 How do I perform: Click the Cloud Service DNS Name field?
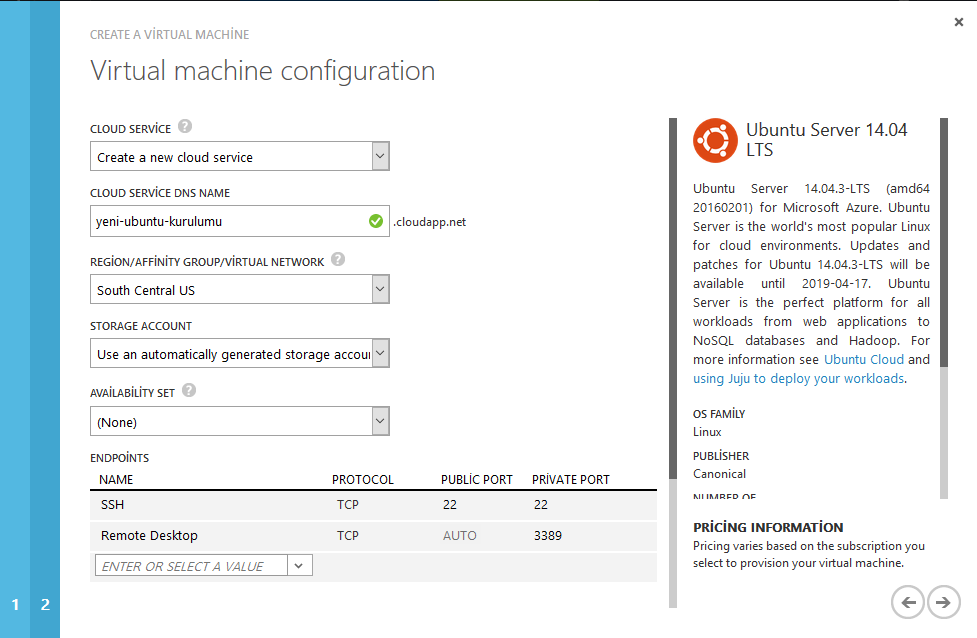[x=240, y=221]
